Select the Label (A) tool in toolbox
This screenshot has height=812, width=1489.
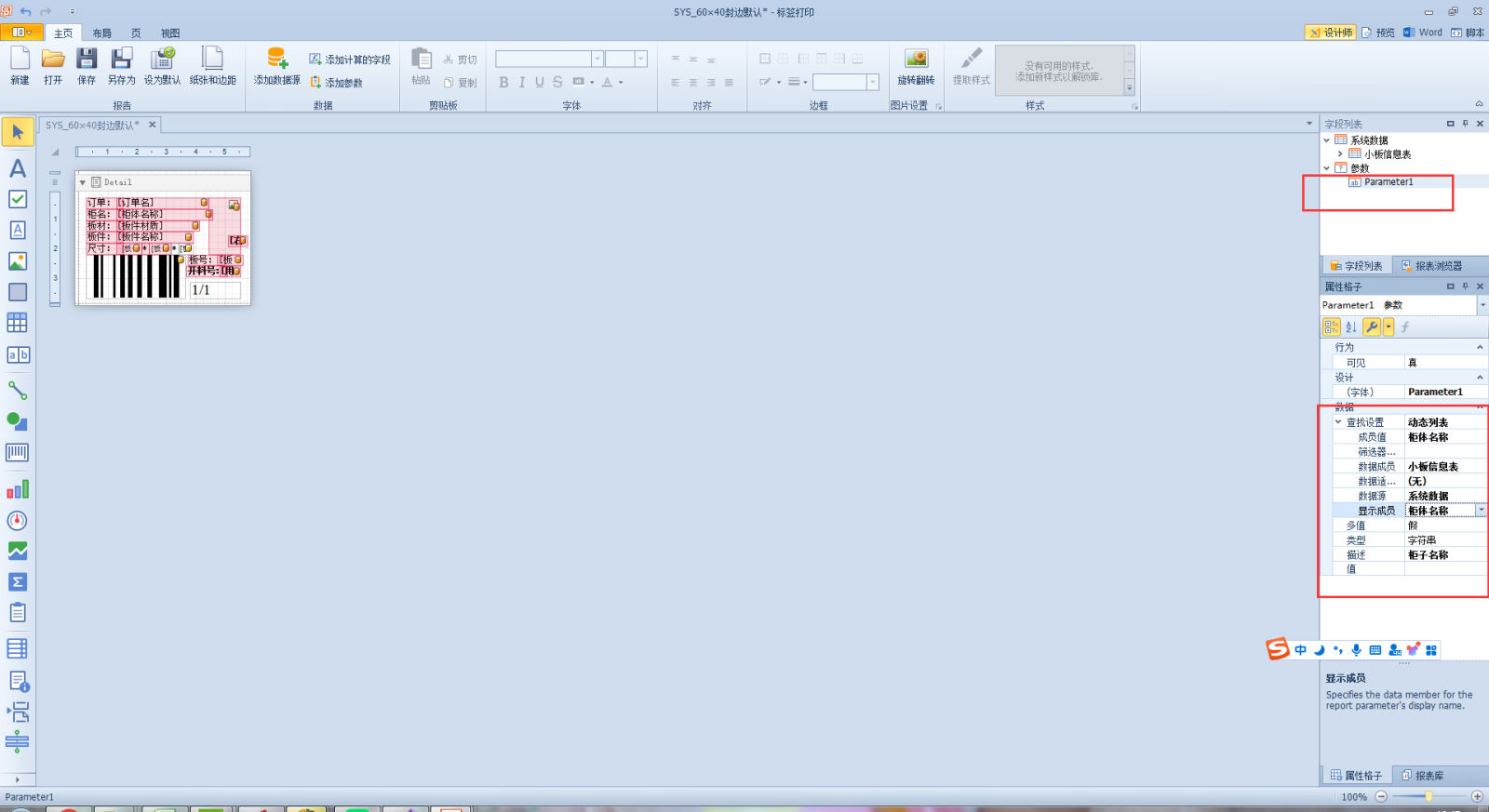tap(18, 168)
